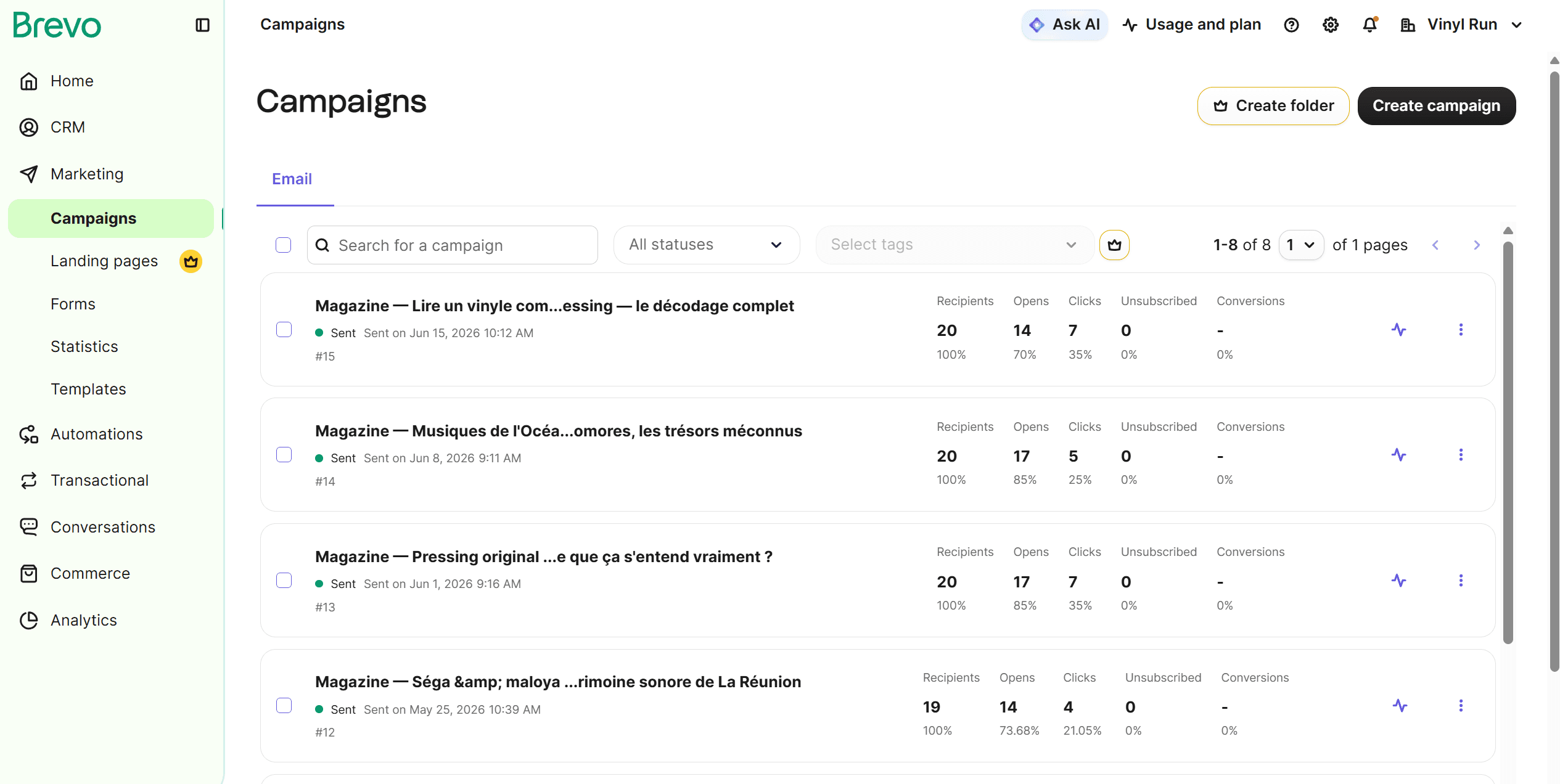
Task: Go to Landing pages
Action: pos(104,261)
